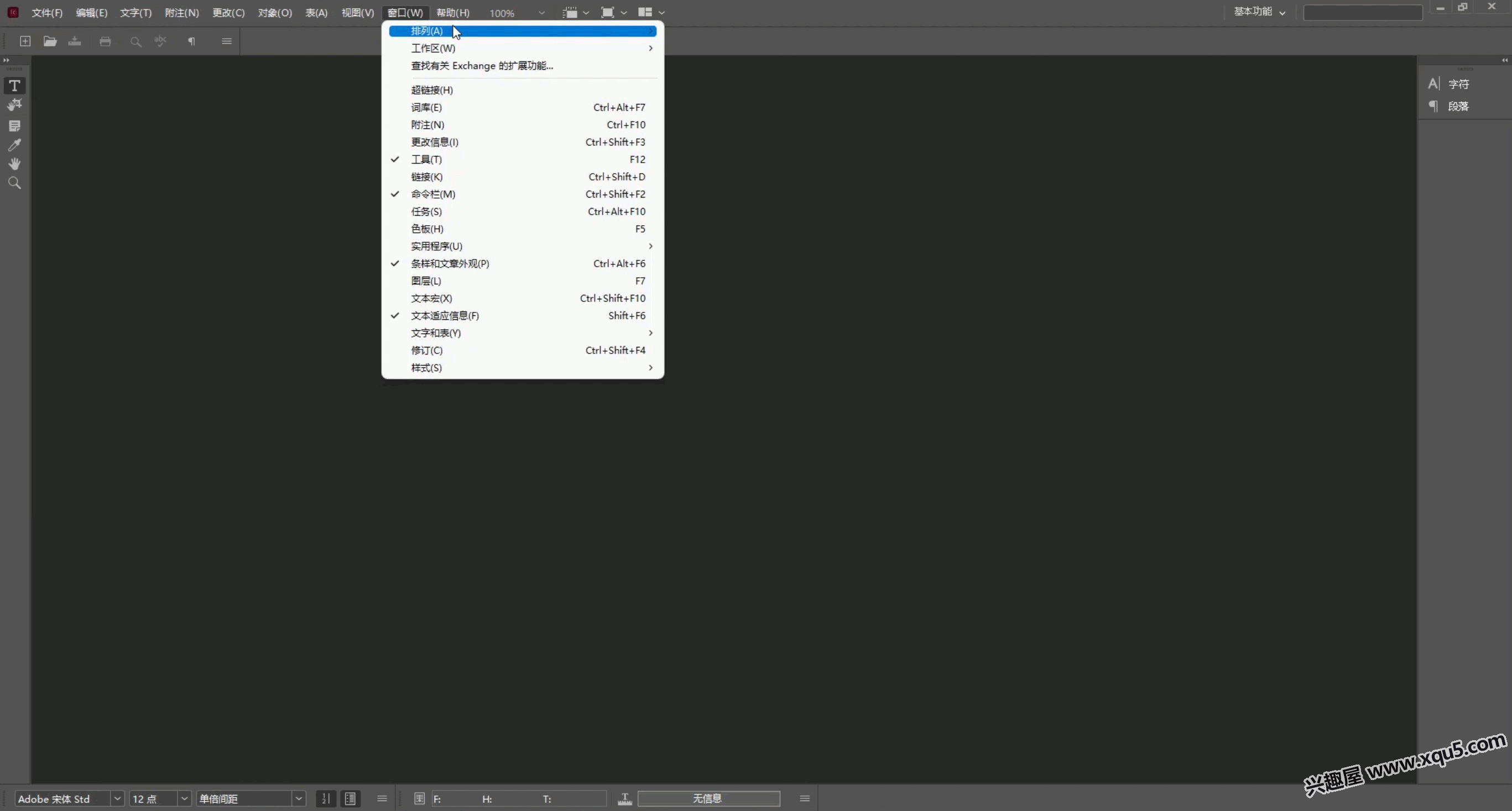This screenshot has width=1512, height=811.
Task: Select the Position tool in the toolbox
Action: pyautogui.click(x=15, y=105)
